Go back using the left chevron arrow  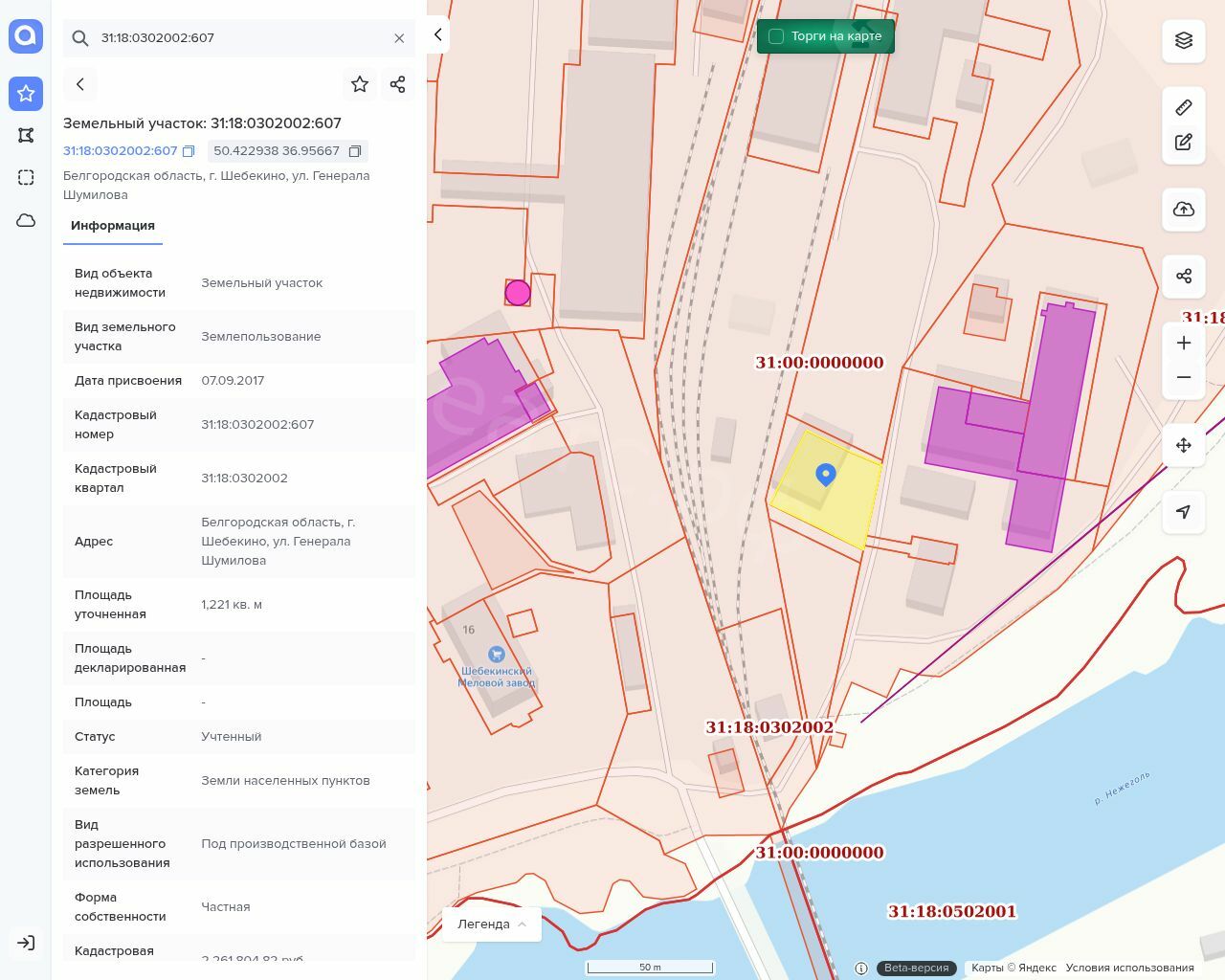pos(80,84)
